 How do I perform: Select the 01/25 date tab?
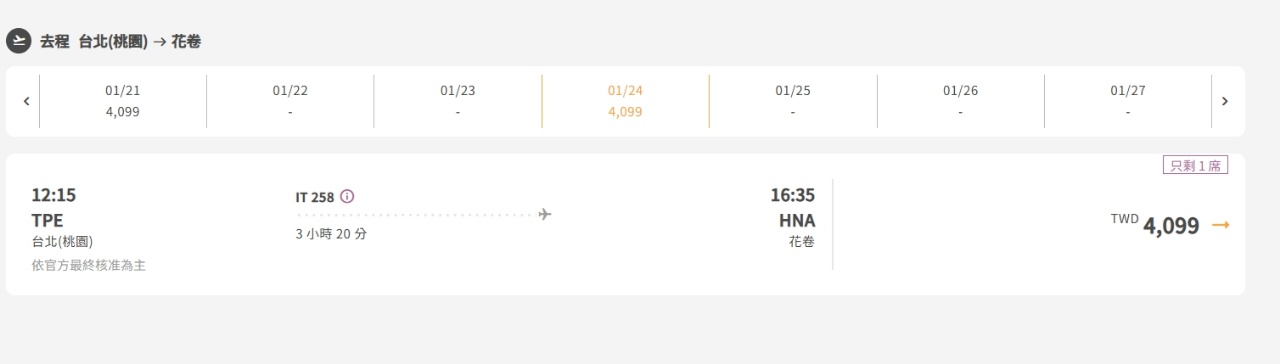point(793,101)
